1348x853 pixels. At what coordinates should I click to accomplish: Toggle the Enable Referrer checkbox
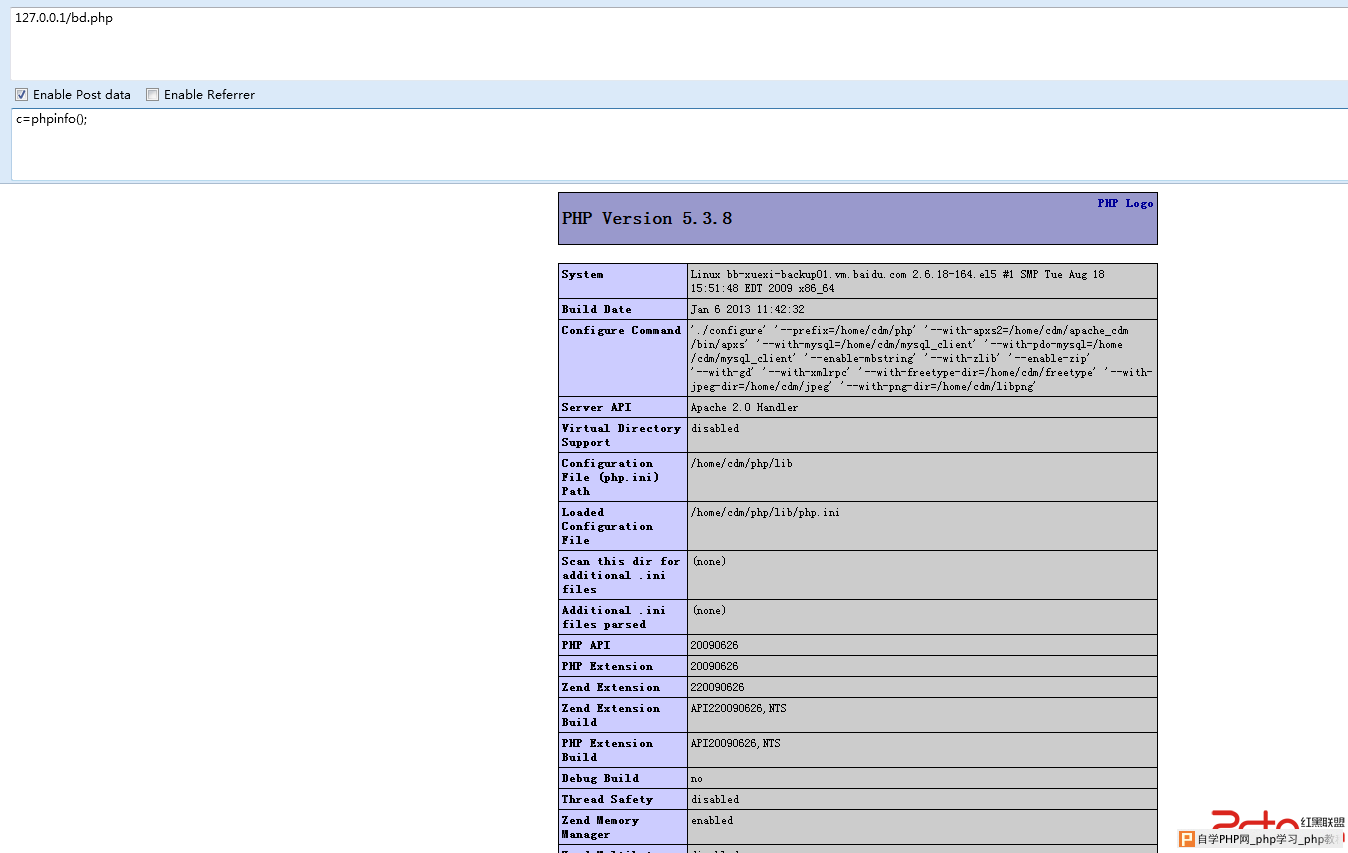click(152, 95)
